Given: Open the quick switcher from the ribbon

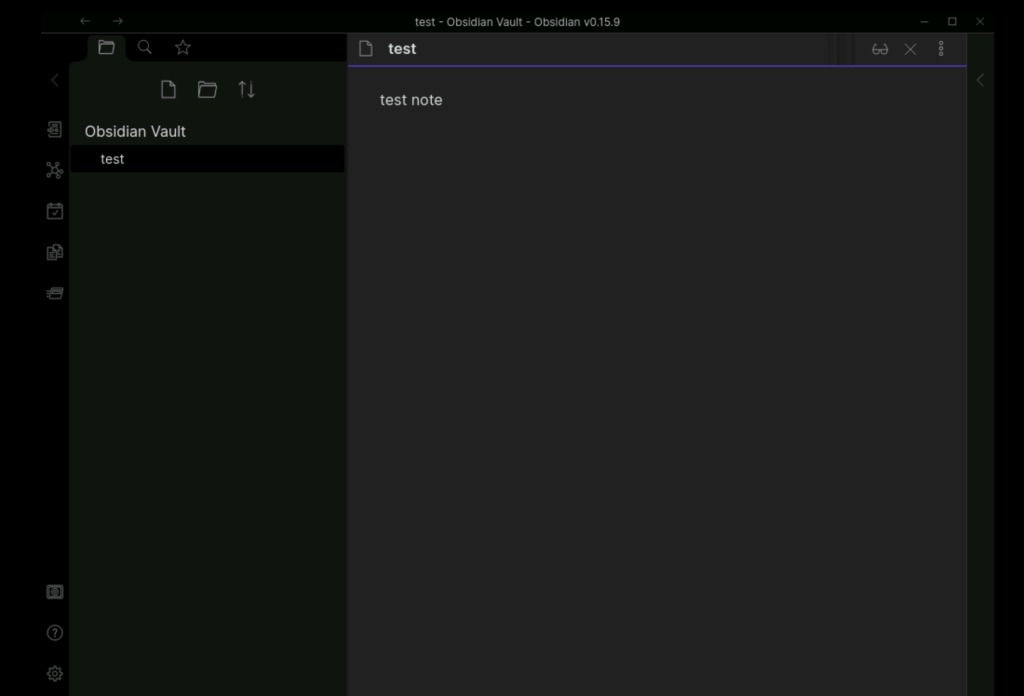Looking at the screenshot, I should tap(55, 130).
